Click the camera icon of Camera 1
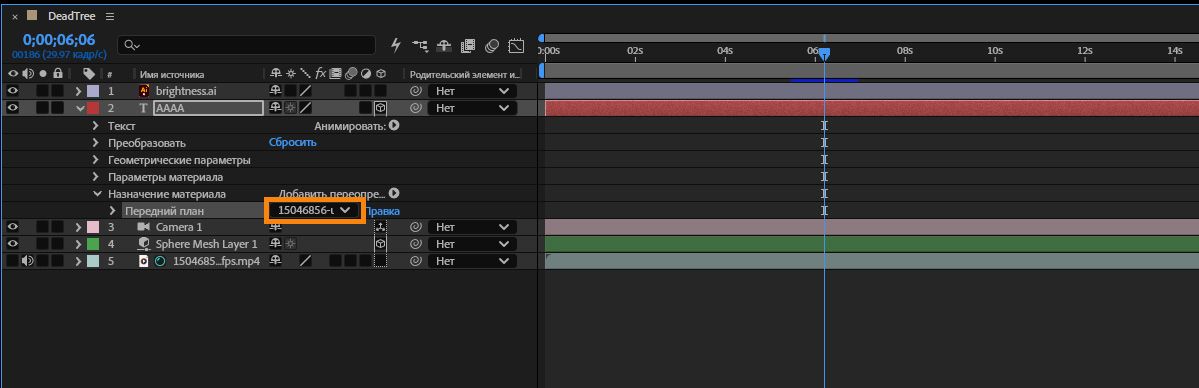1199x388 pixels. [x=143, y=227]
